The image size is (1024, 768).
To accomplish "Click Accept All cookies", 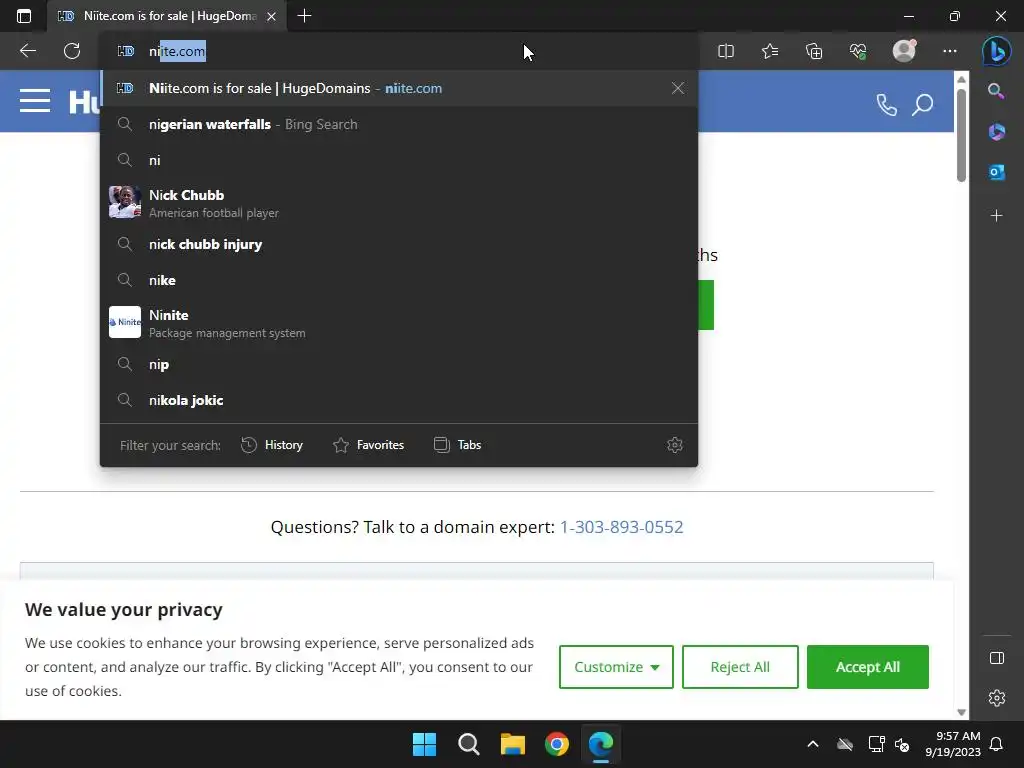I will tap(867, 667).
